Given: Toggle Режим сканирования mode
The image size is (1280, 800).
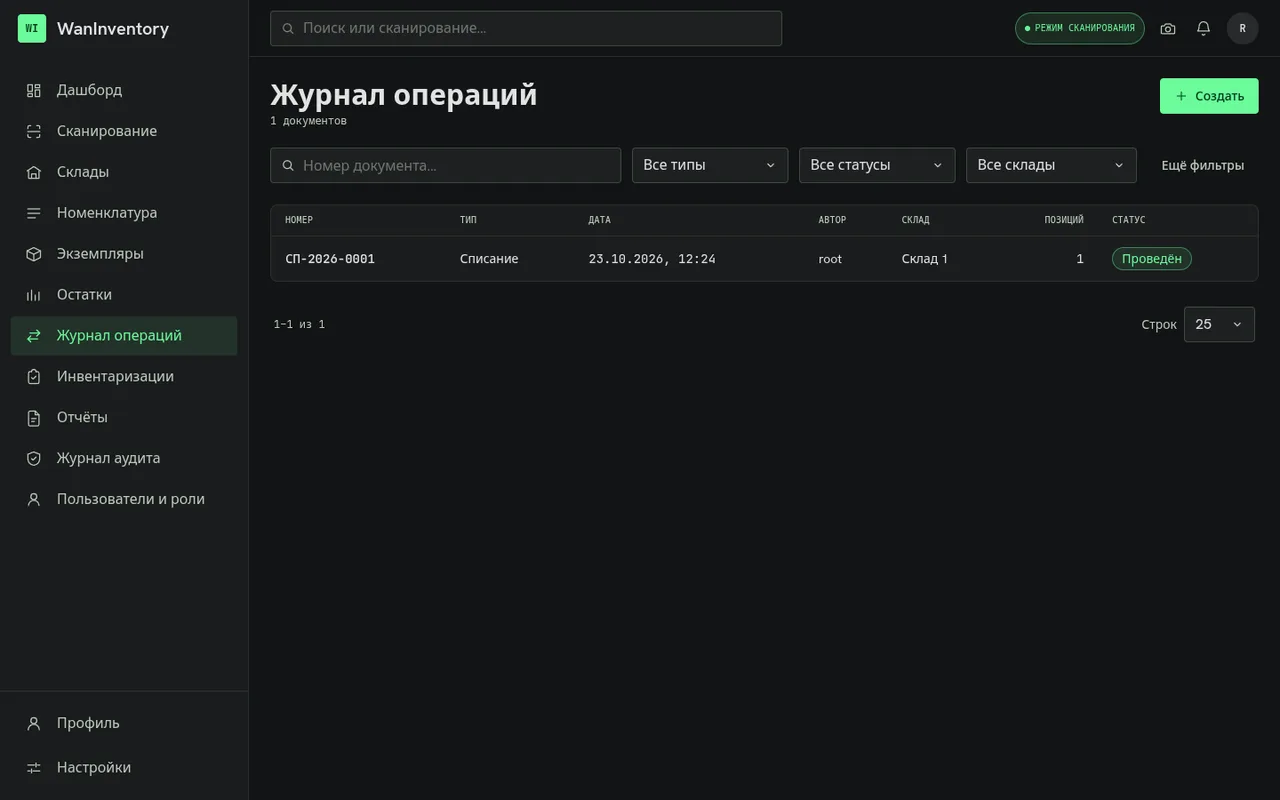Looking at the screenshot, I should pyautogui.click(x=1080, y=28).
